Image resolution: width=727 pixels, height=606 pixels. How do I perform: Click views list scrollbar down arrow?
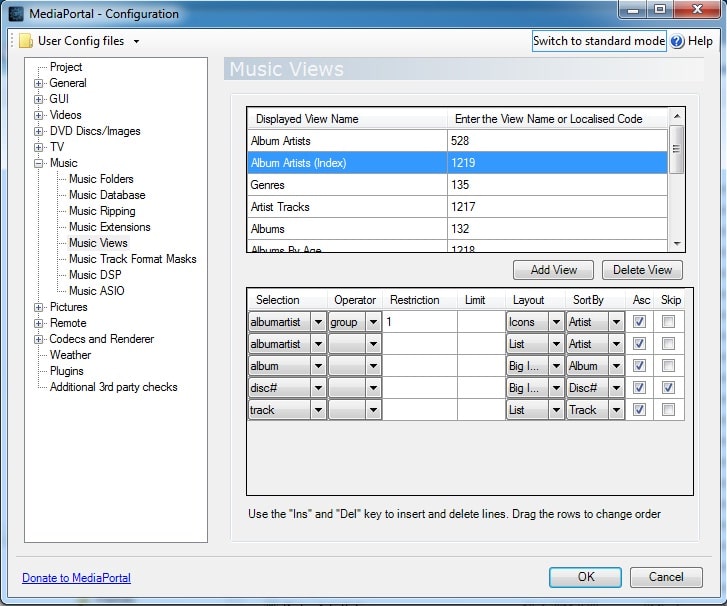[x=677, y=244]
